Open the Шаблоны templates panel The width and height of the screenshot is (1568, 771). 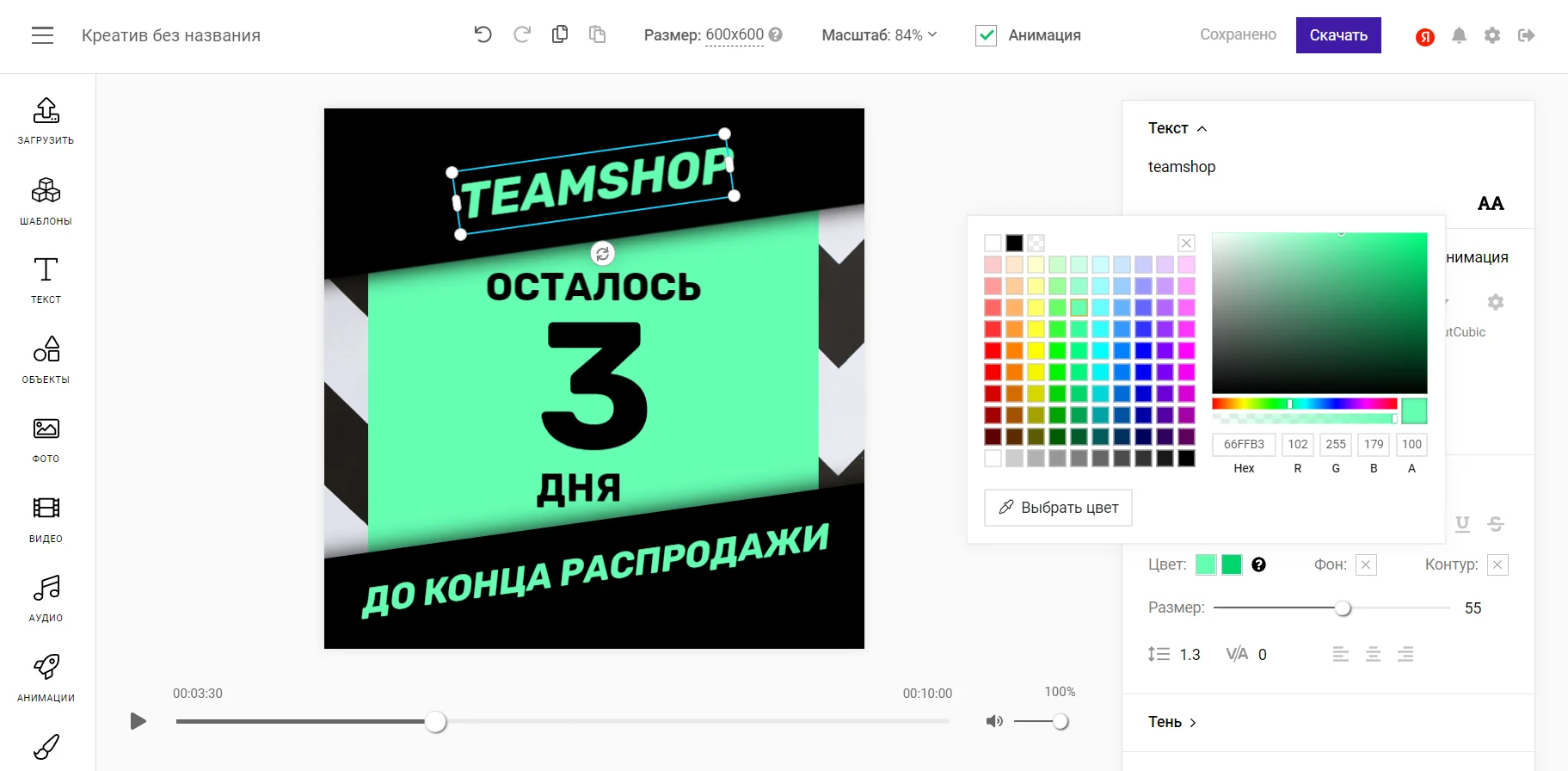coord(46,201)
